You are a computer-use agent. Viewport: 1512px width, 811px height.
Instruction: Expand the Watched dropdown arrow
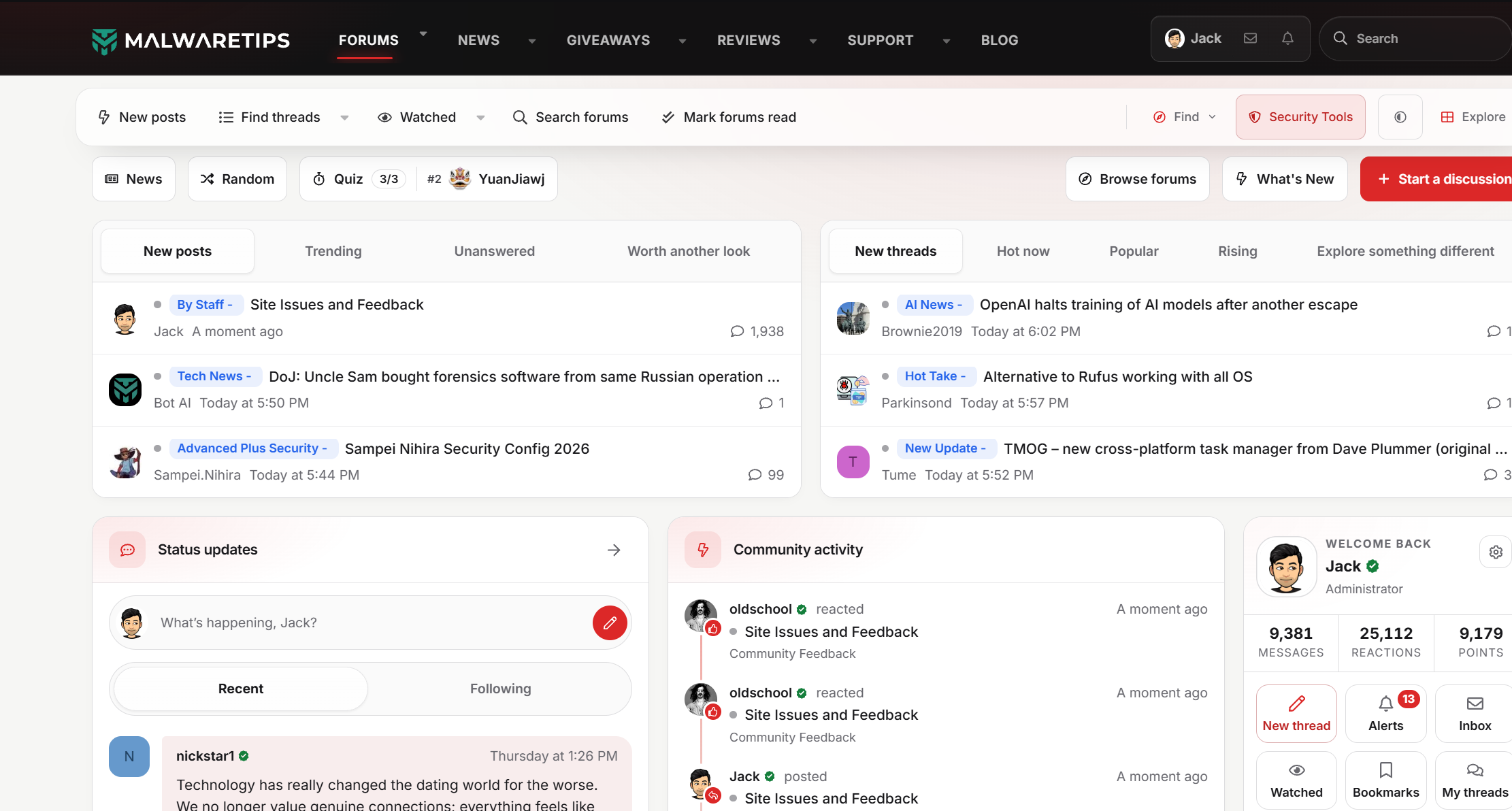point(480,118)
